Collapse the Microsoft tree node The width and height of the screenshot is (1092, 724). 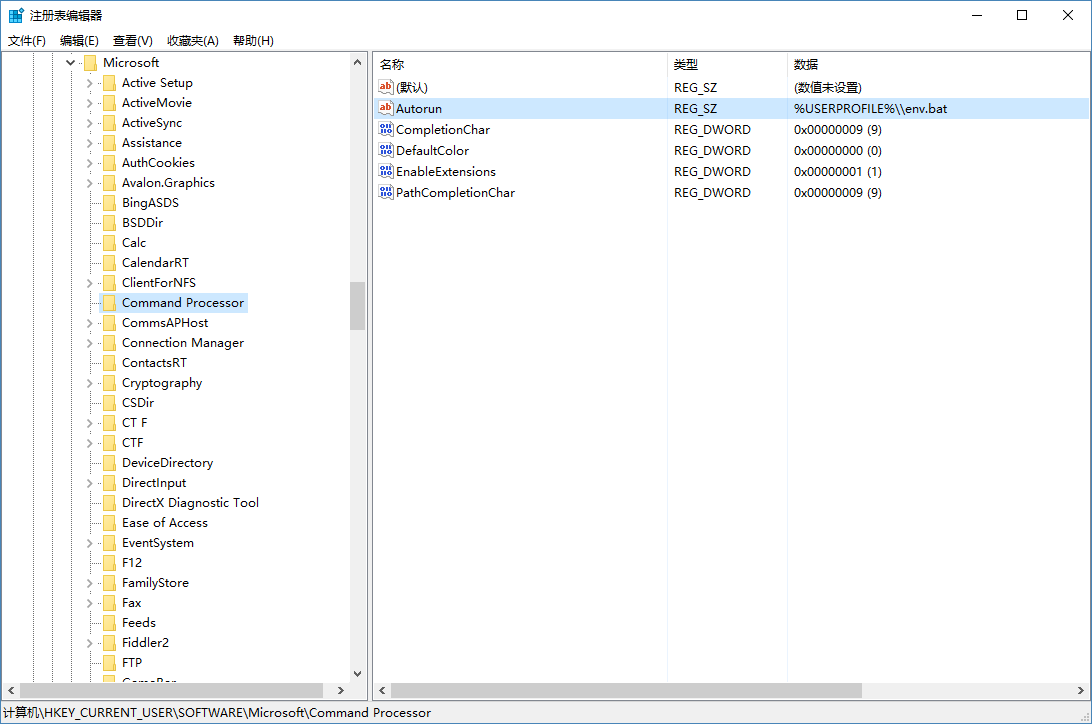click(x=70, y=62)
